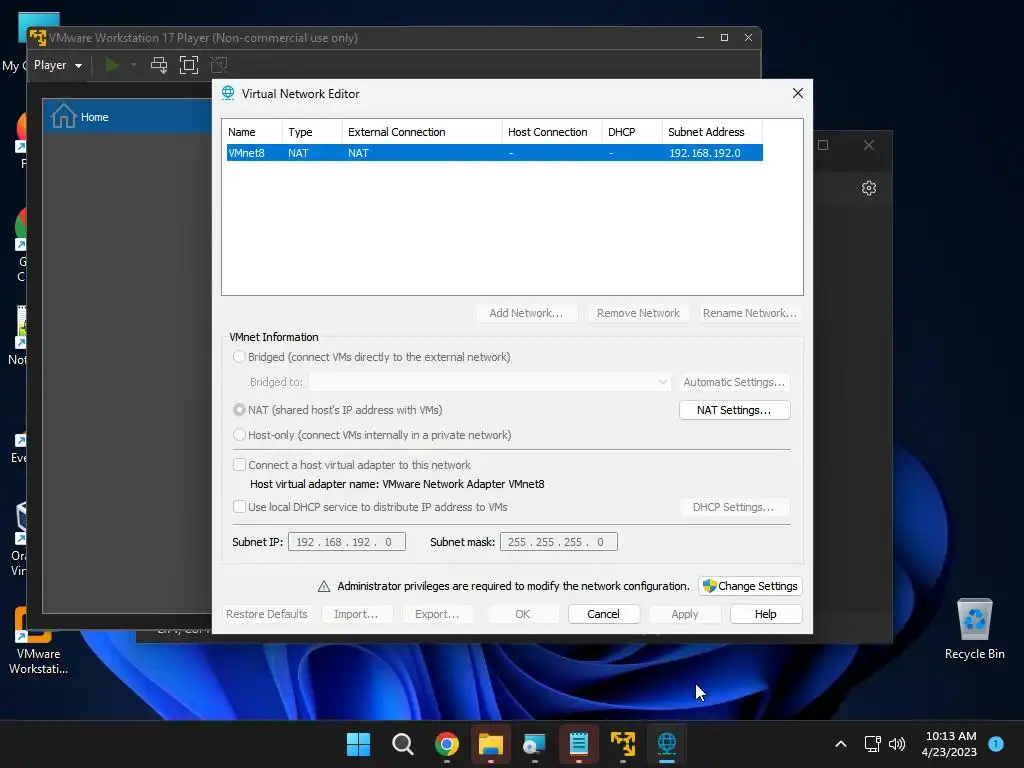
Task: Select Home in VMware library sidebar
Action: (127, 117)
